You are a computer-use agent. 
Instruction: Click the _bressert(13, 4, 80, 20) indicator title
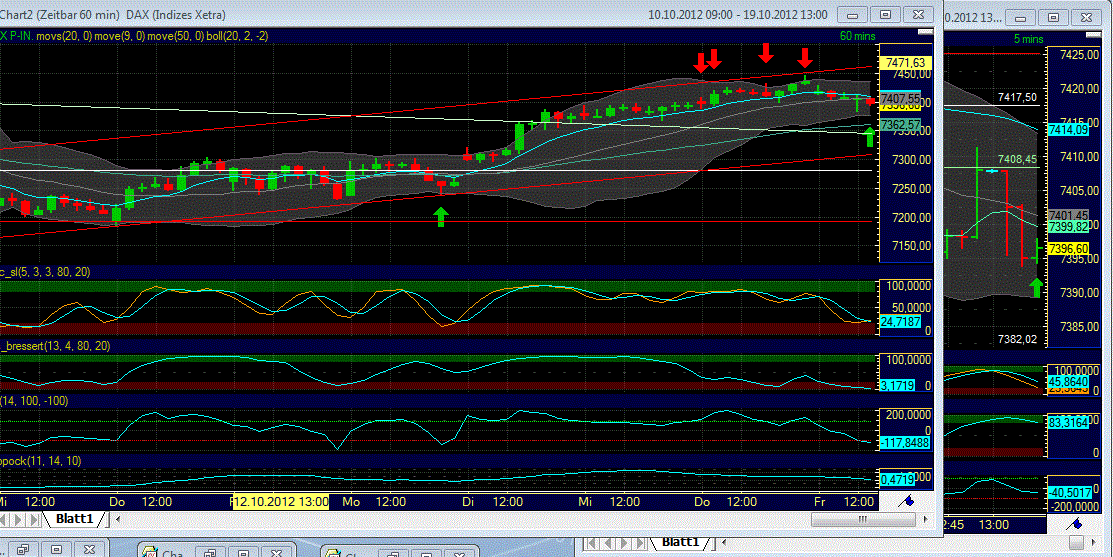[55, 346]
